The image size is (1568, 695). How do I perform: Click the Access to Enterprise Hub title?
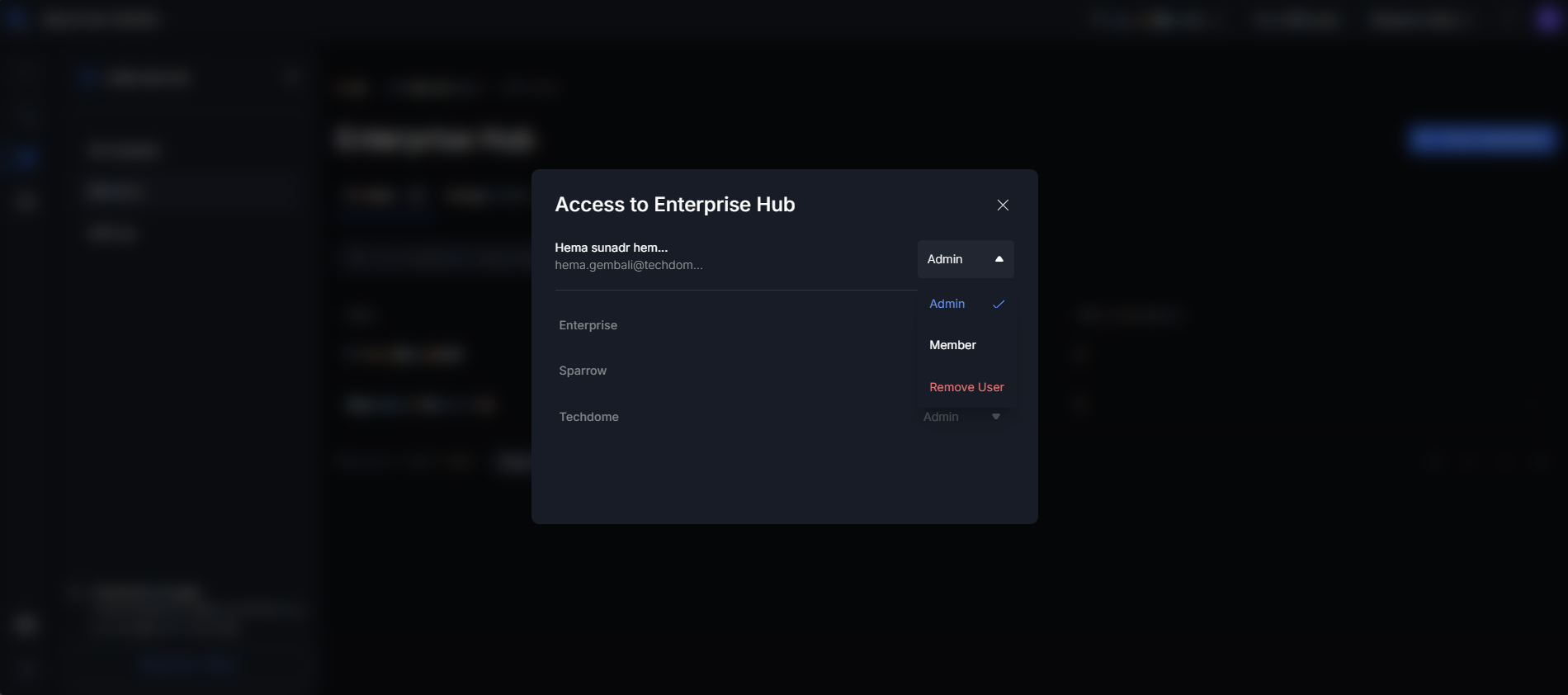pos(674,205)
